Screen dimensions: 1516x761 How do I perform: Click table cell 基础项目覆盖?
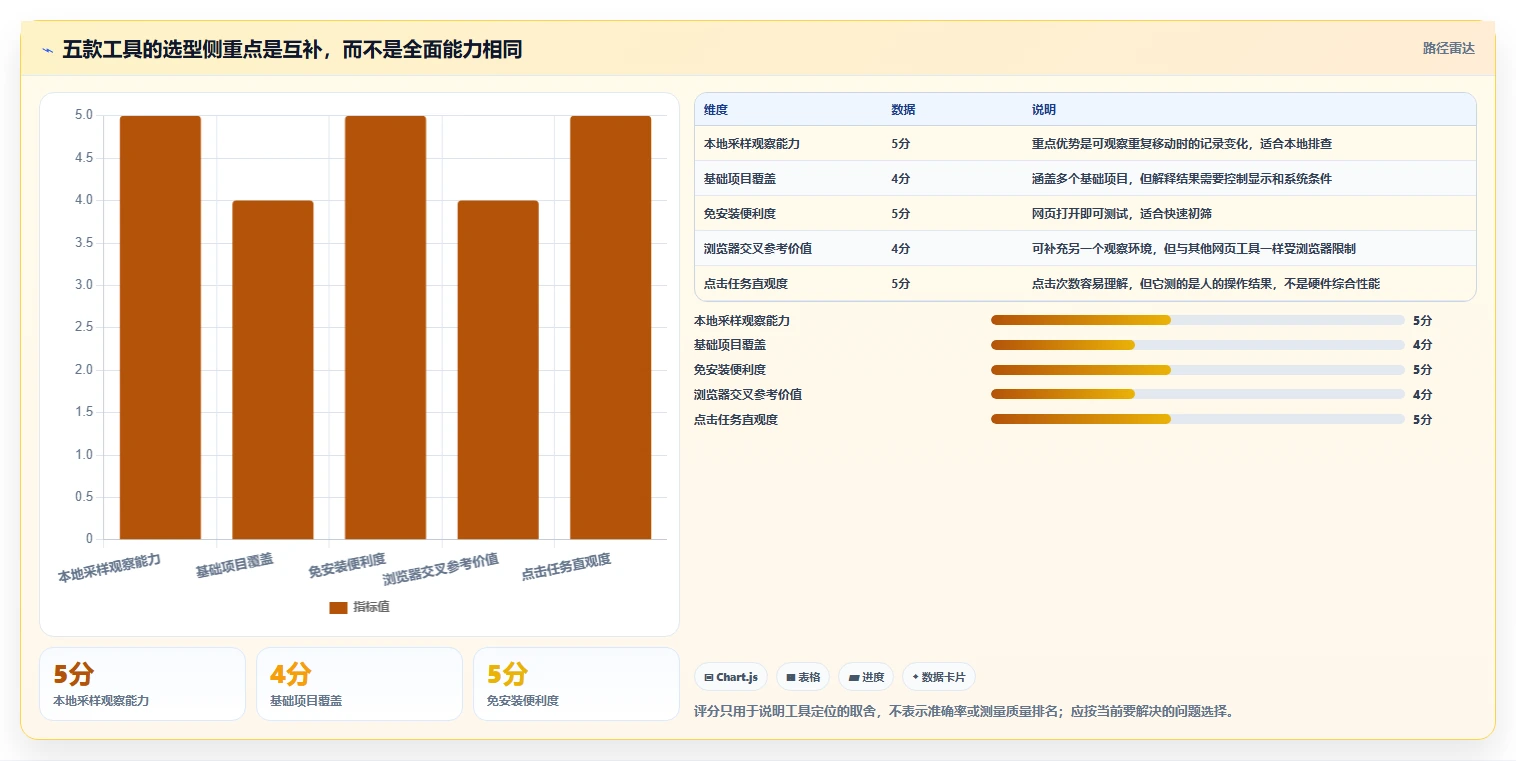click(x=740, y=179)
